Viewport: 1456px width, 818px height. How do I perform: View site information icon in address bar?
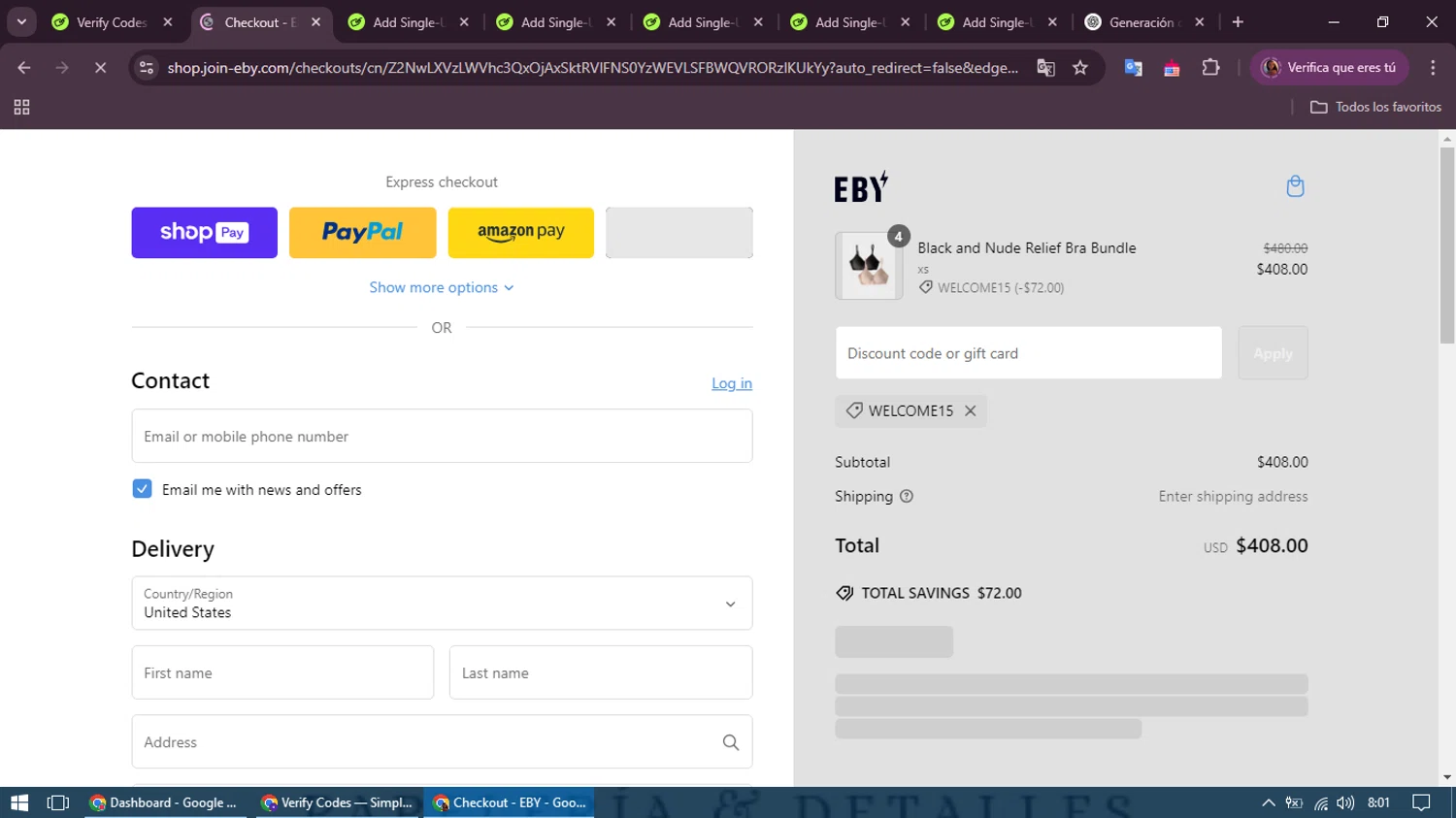coord(147,67)
